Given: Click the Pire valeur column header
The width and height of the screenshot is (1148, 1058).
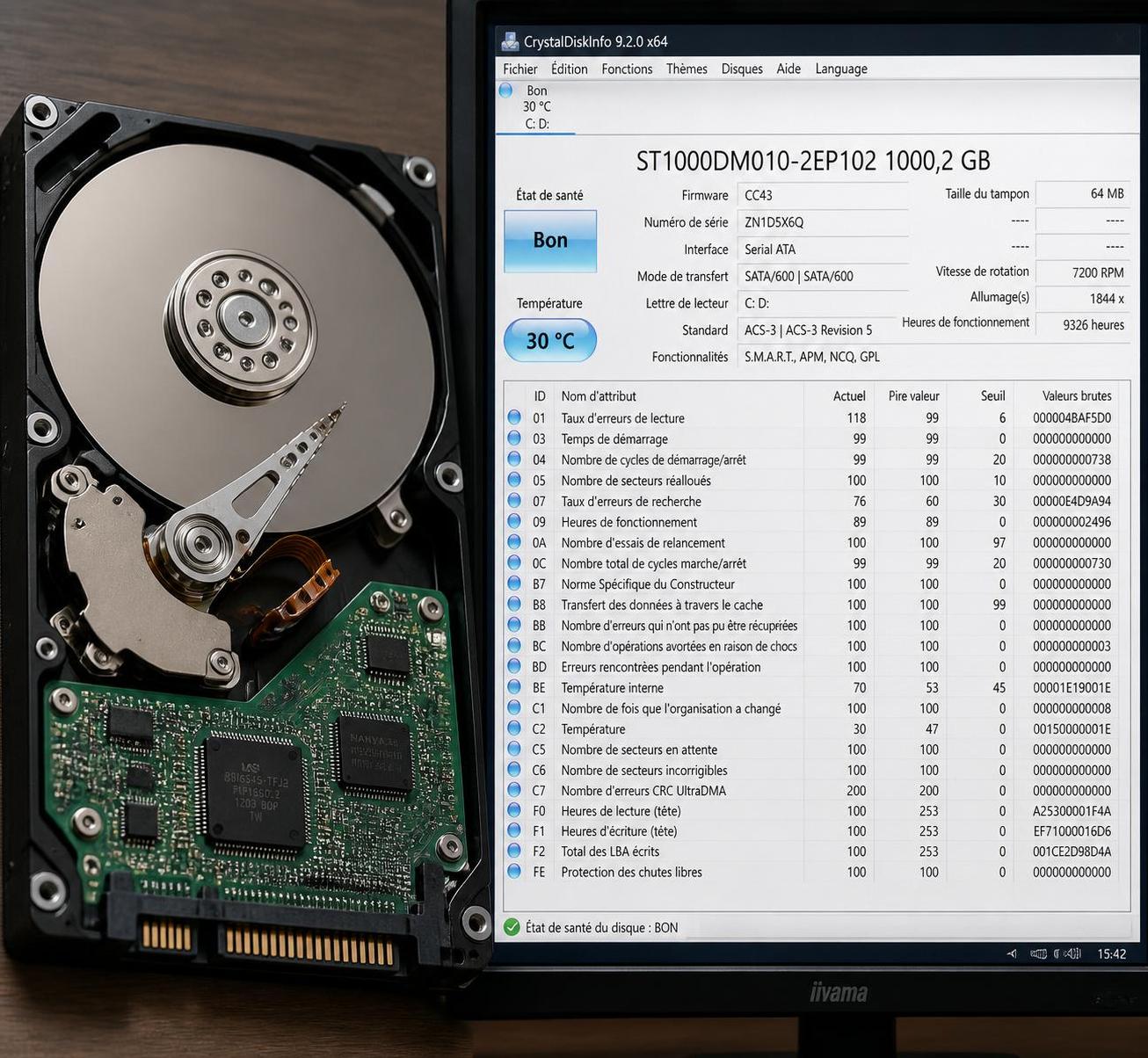Looking at the screenshot, I should [x=913, y=396].
